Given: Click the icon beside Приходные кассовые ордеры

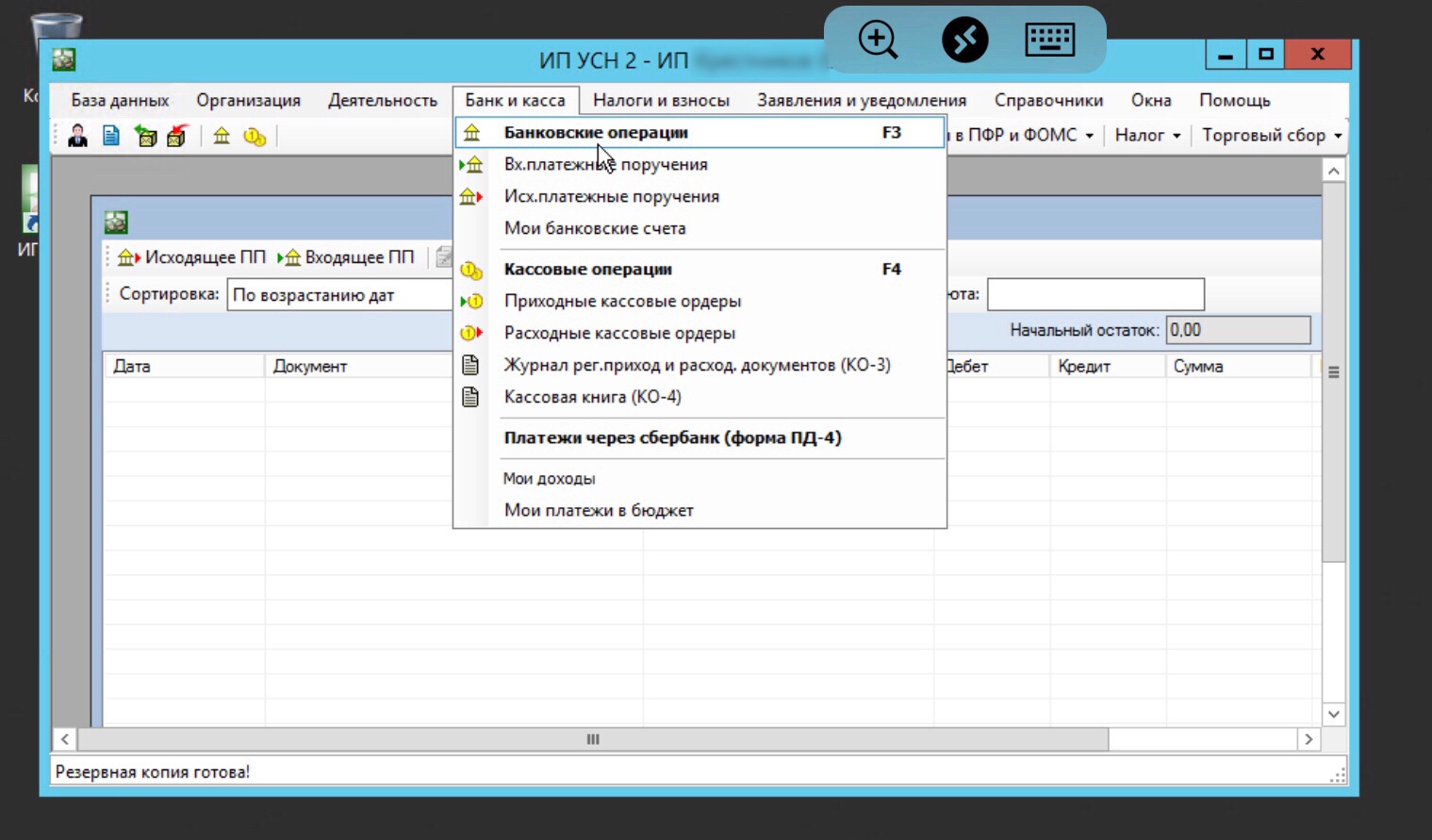Looking at the screenshot, I should point(471,302).
